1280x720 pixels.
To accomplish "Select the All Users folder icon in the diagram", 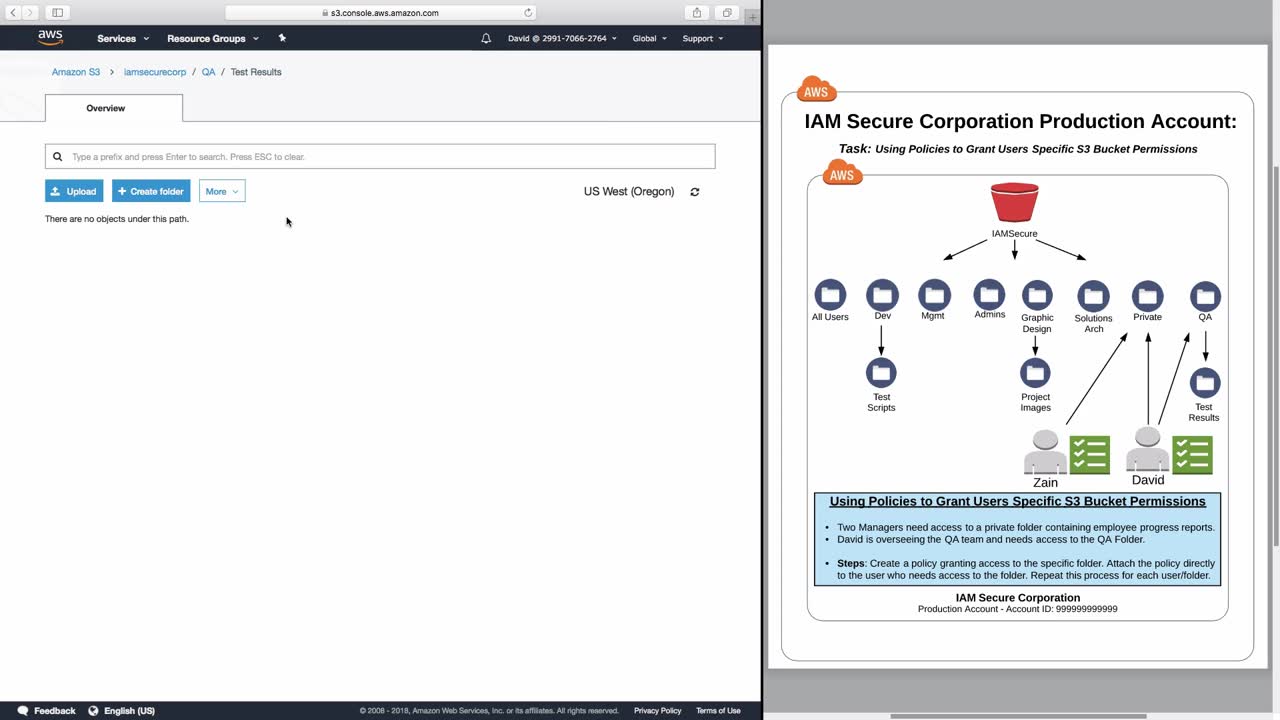I will click(x=830, y=295).
